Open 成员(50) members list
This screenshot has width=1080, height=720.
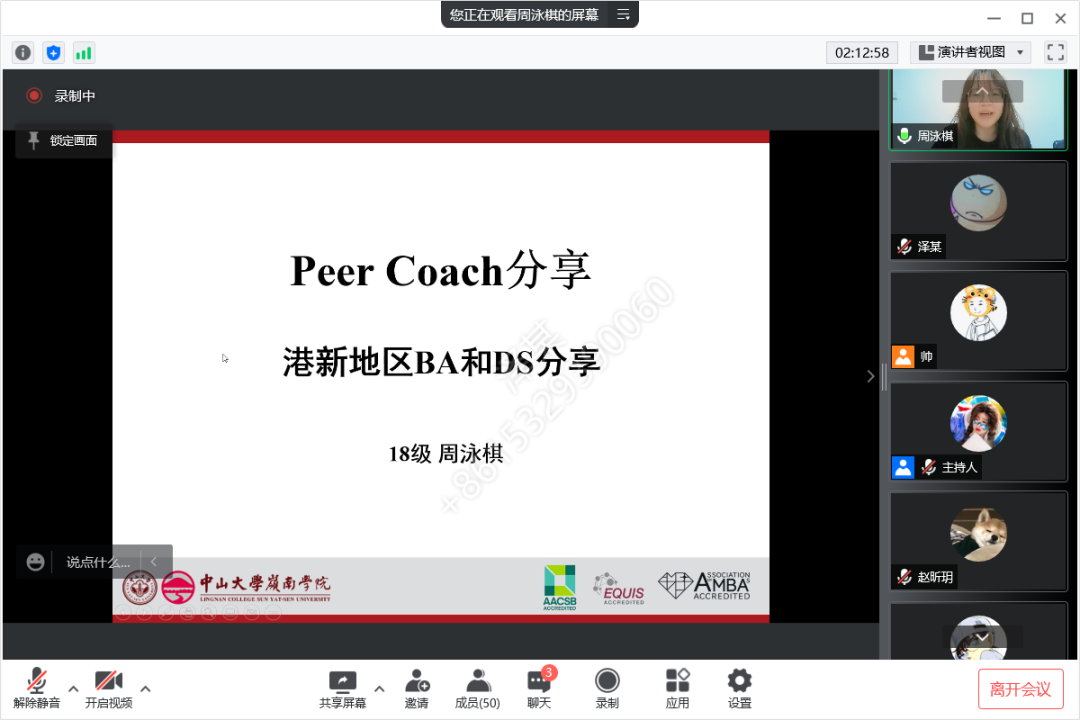(x=477, y=688)
